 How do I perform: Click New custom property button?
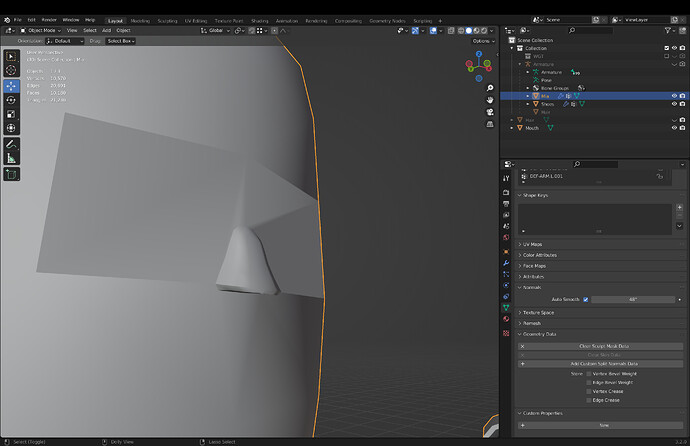pos(600,425)
